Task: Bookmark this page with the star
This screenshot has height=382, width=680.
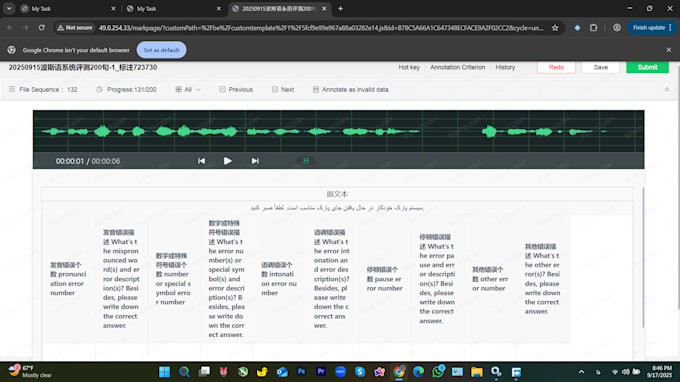Action: [x=555, y=28]
